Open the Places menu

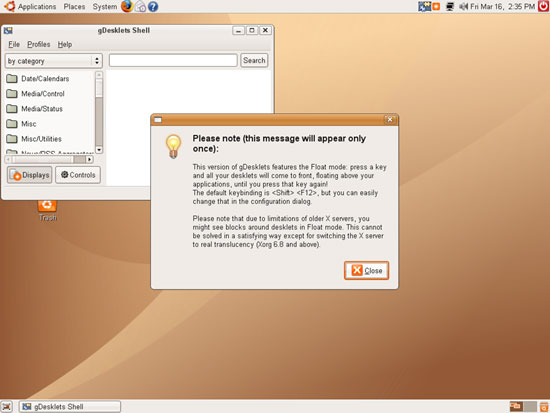click(74, 6)
